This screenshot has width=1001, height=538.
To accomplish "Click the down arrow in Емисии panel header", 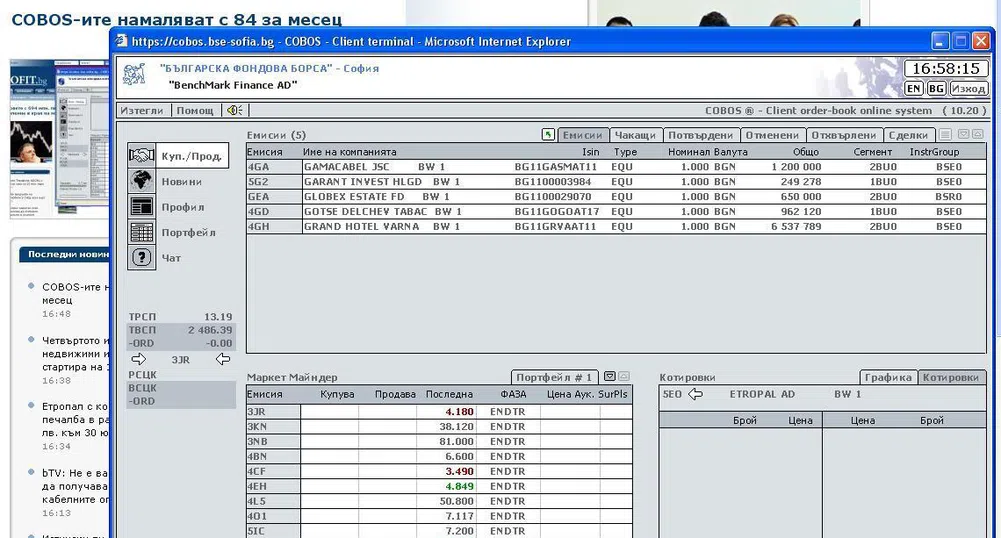I will [962, 135].
